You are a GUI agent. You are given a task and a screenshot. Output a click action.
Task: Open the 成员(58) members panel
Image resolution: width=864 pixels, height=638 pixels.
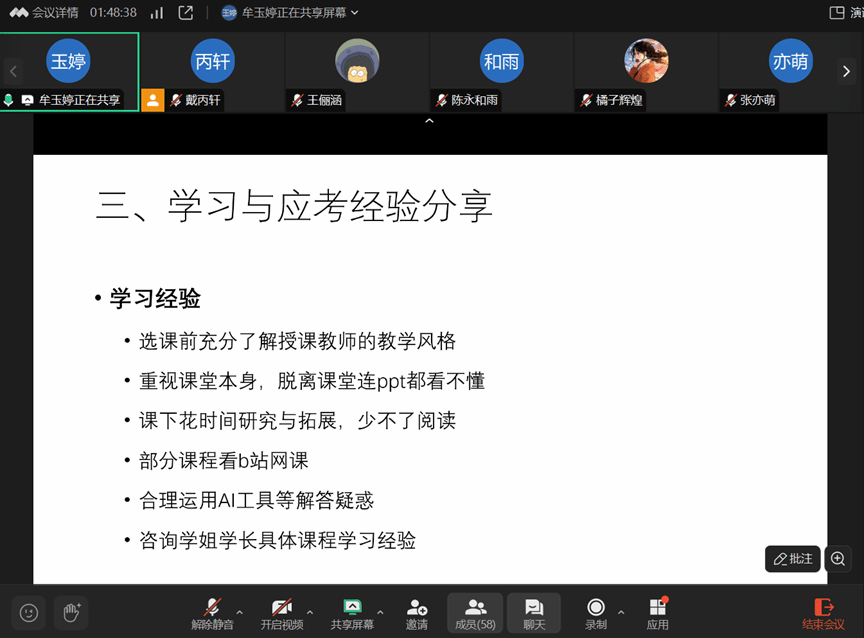(x=475, y=612)
